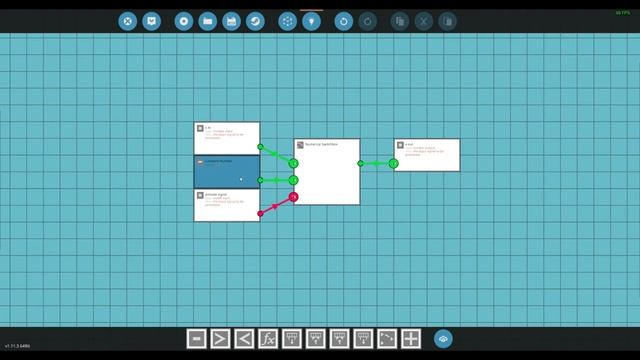Click the greyed-out redo icon
The height and width of the screenshot is (360, 640).
(x=368, y=21)
